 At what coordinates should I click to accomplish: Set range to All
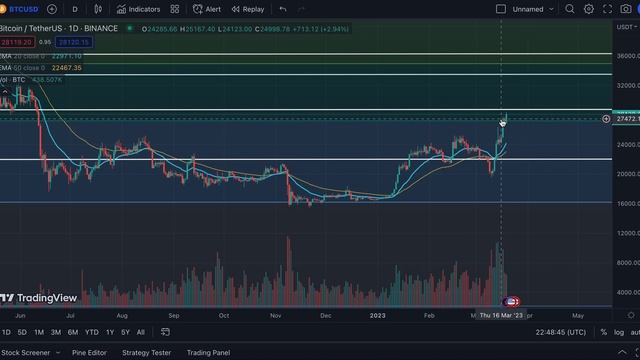pos(140,332)
